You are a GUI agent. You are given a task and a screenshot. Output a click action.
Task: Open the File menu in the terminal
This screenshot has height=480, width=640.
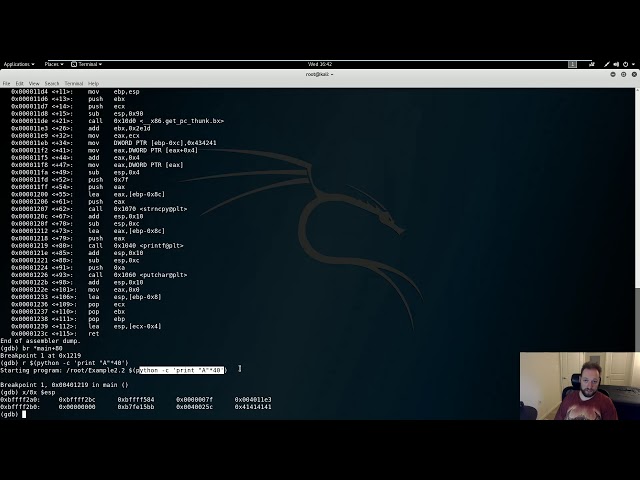(7, 83)
